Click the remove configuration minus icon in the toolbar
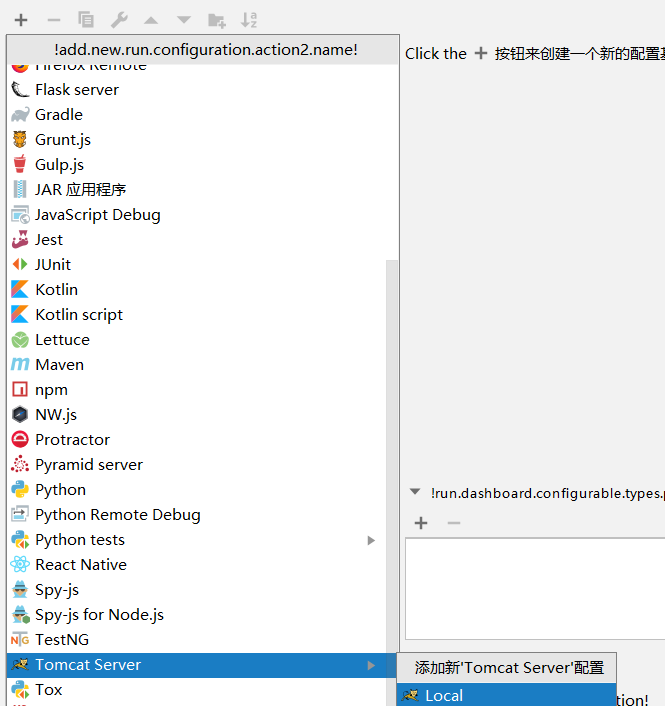The width and height of the screenshot is (665, 706). point(54,20)
